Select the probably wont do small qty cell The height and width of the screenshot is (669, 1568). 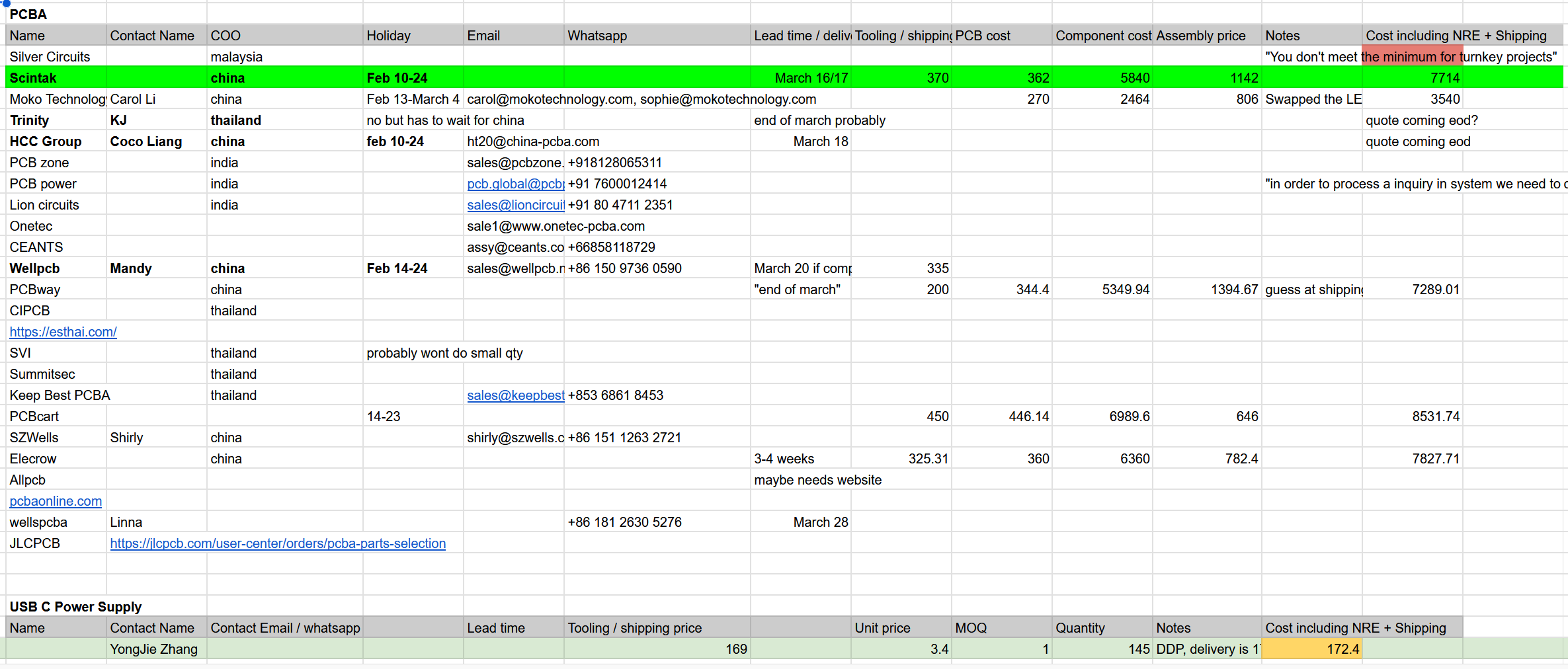(444, 353)
